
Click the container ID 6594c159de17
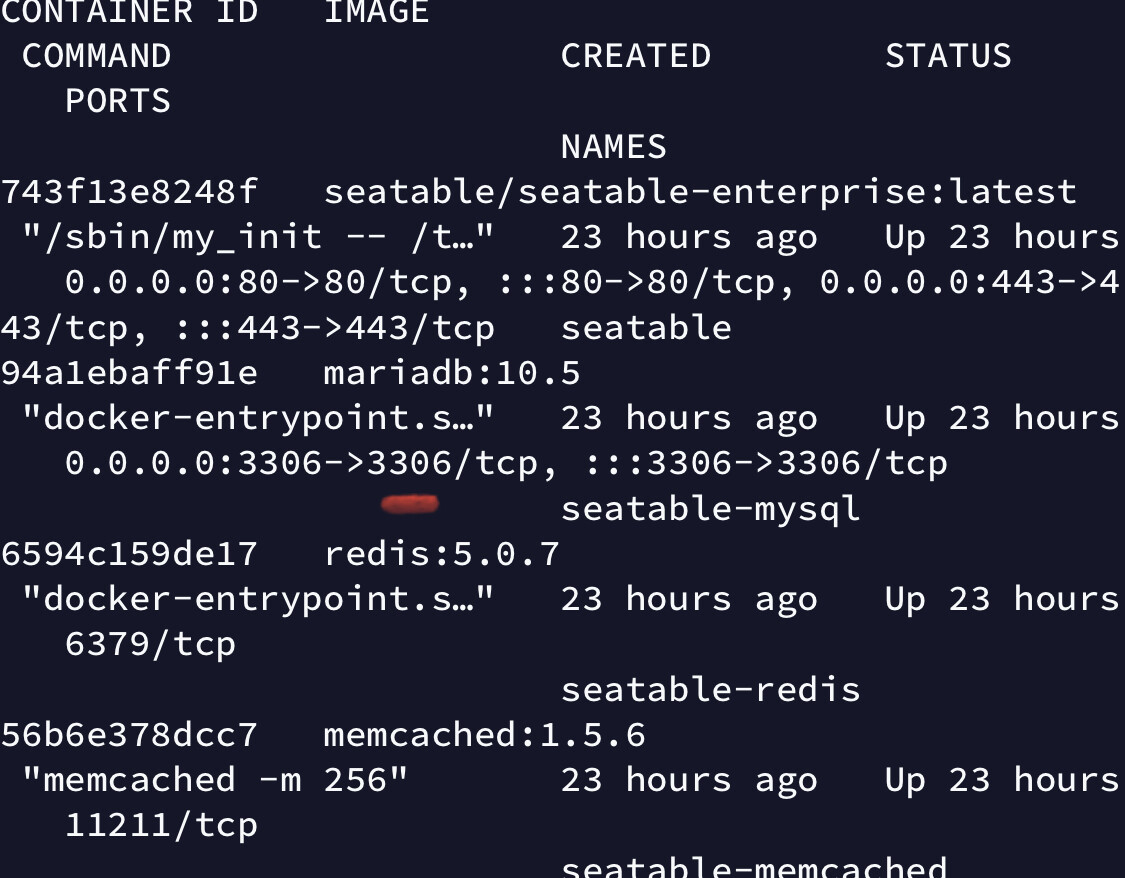pyautogui.click(x=129, y=554)
